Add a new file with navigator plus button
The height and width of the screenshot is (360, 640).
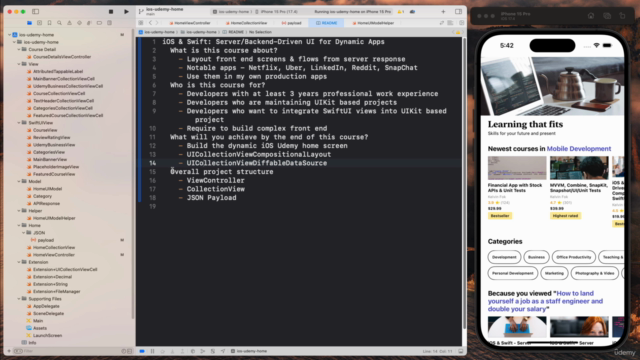[x=9, y=351]
